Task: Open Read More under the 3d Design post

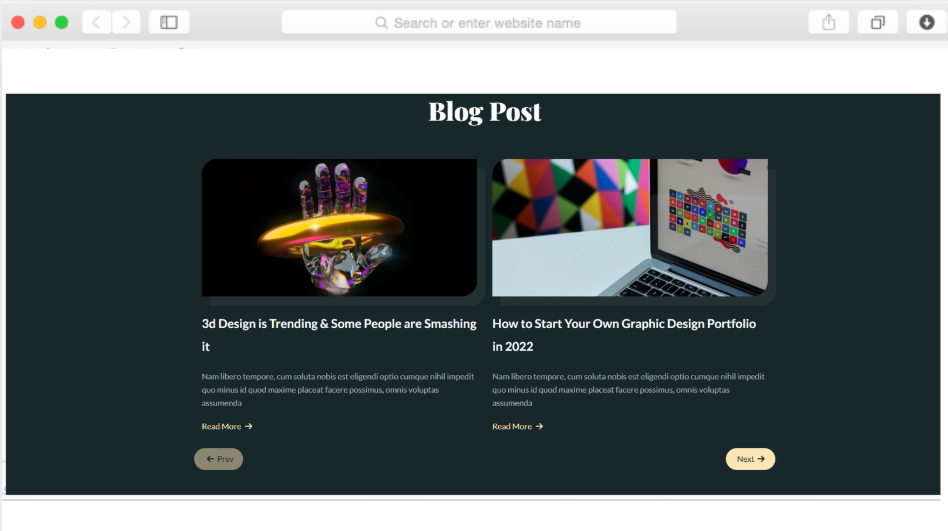Action: 227,426
